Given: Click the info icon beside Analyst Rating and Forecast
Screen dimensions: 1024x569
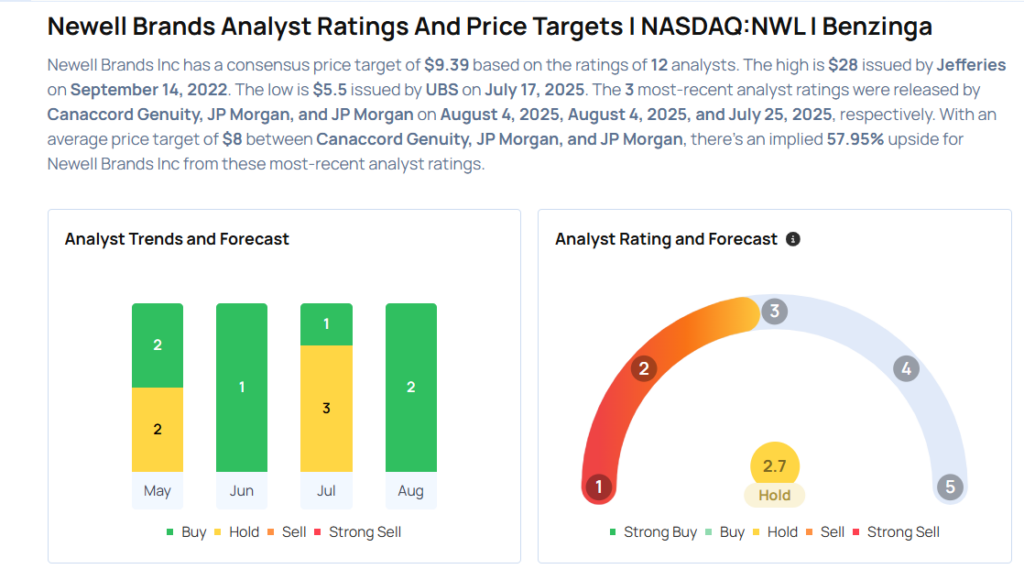Looking at the screenshot, I should point(793,240).
